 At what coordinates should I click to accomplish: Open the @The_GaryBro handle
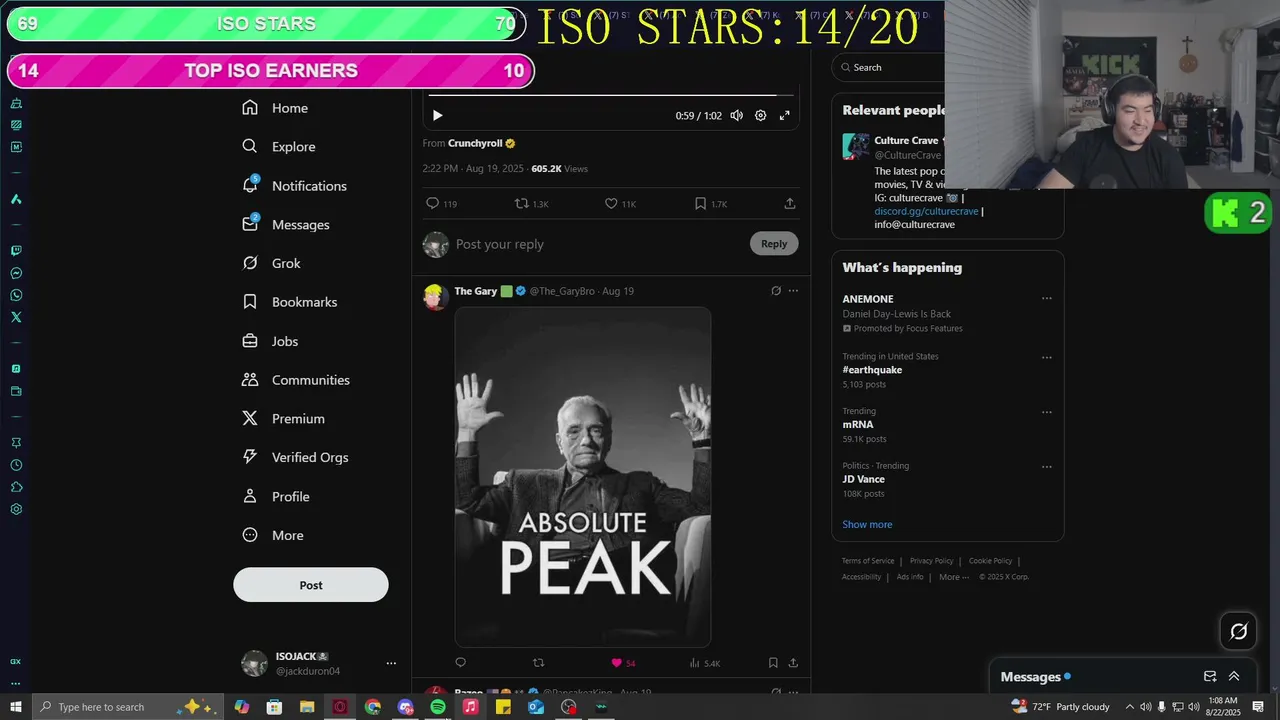(562, 291)
